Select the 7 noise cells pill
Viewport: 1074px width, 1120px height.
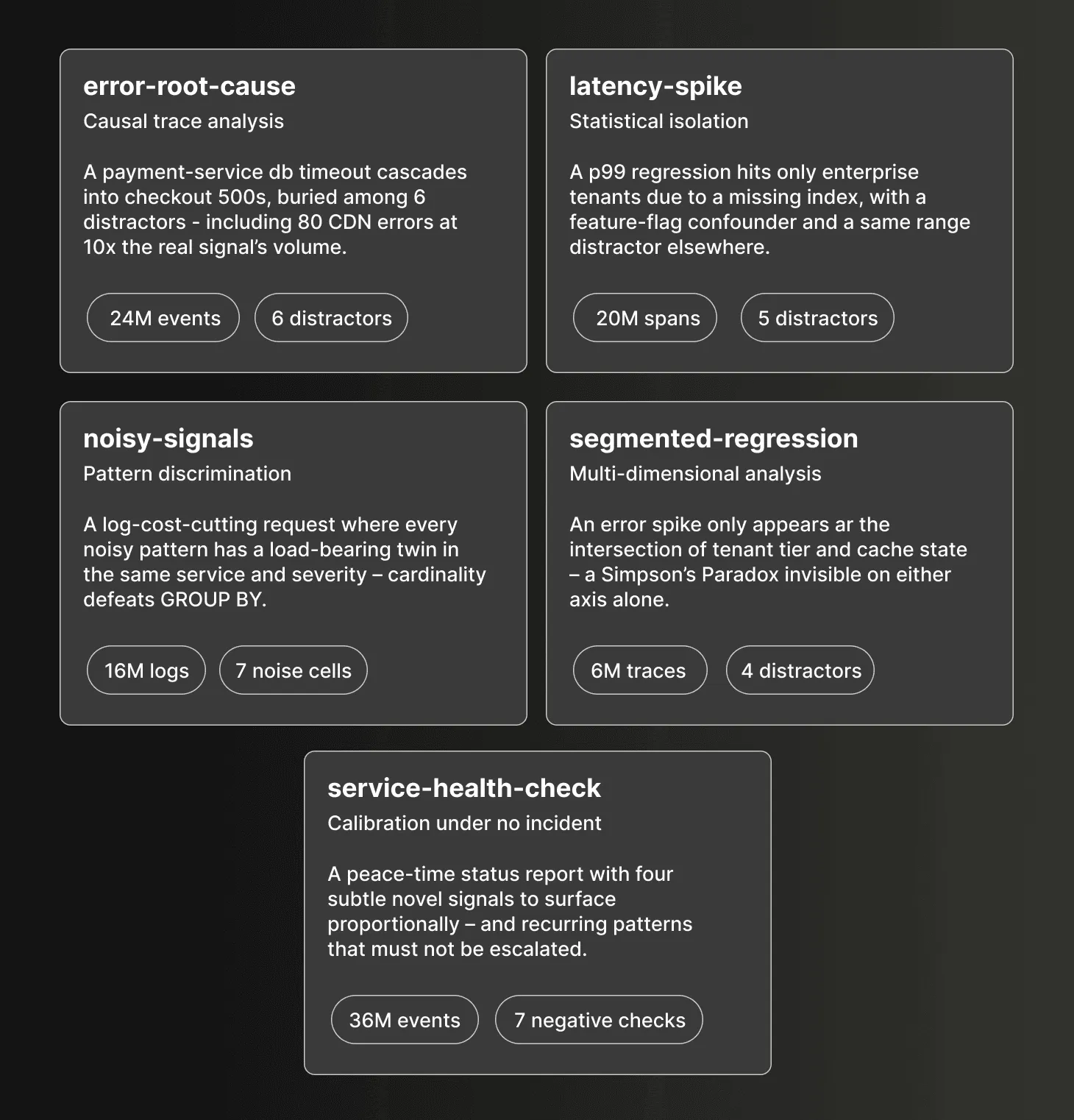point(294,670)
